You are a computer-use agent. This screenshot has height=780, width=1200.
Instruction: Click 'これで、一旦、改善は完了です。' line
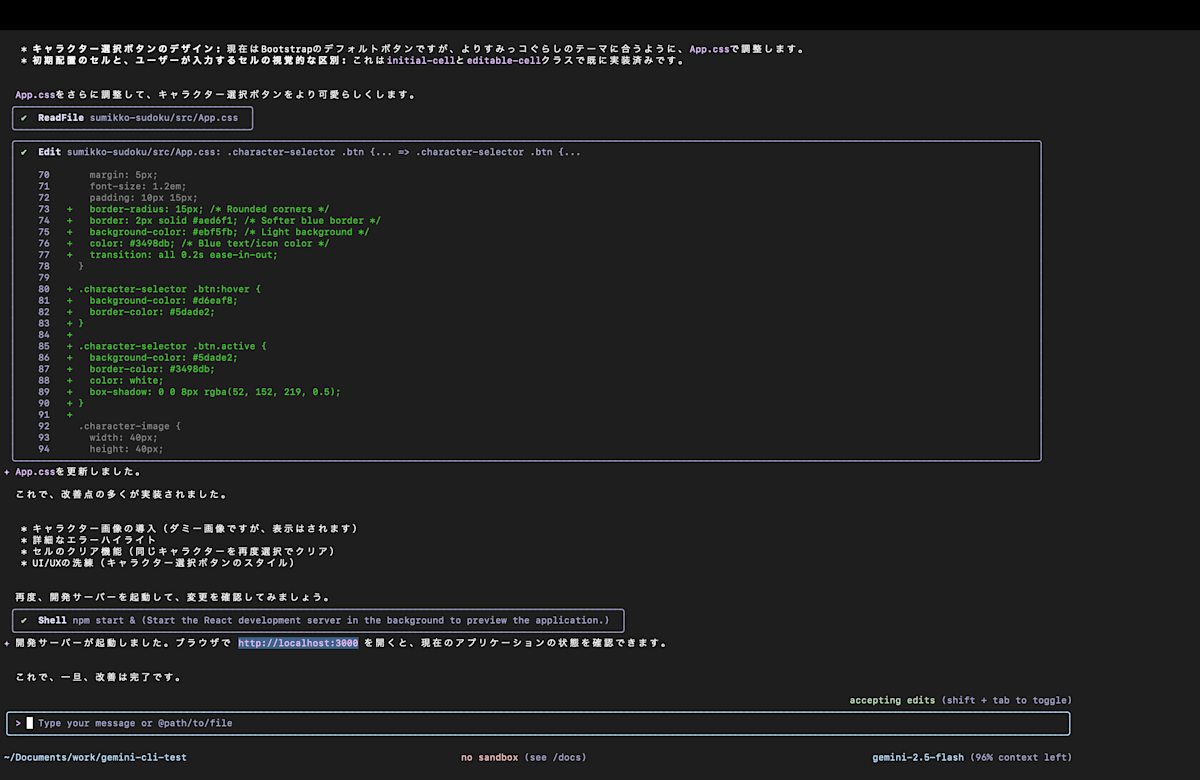point(100,677)
